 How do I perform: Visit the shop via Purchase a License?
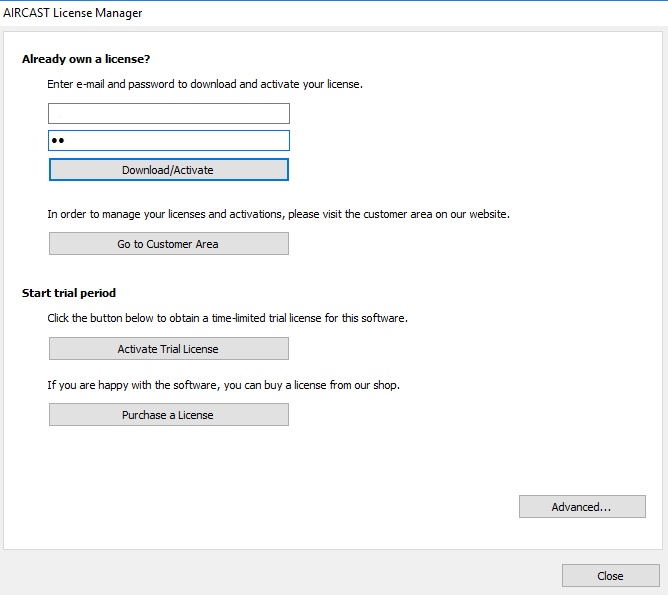coord(169,415)
